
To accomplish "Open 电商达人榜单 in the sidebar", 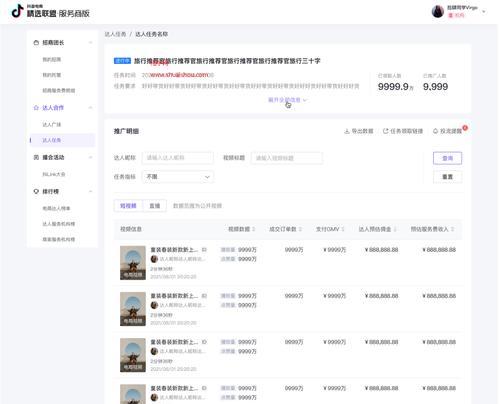I will [x=56, y=208].
